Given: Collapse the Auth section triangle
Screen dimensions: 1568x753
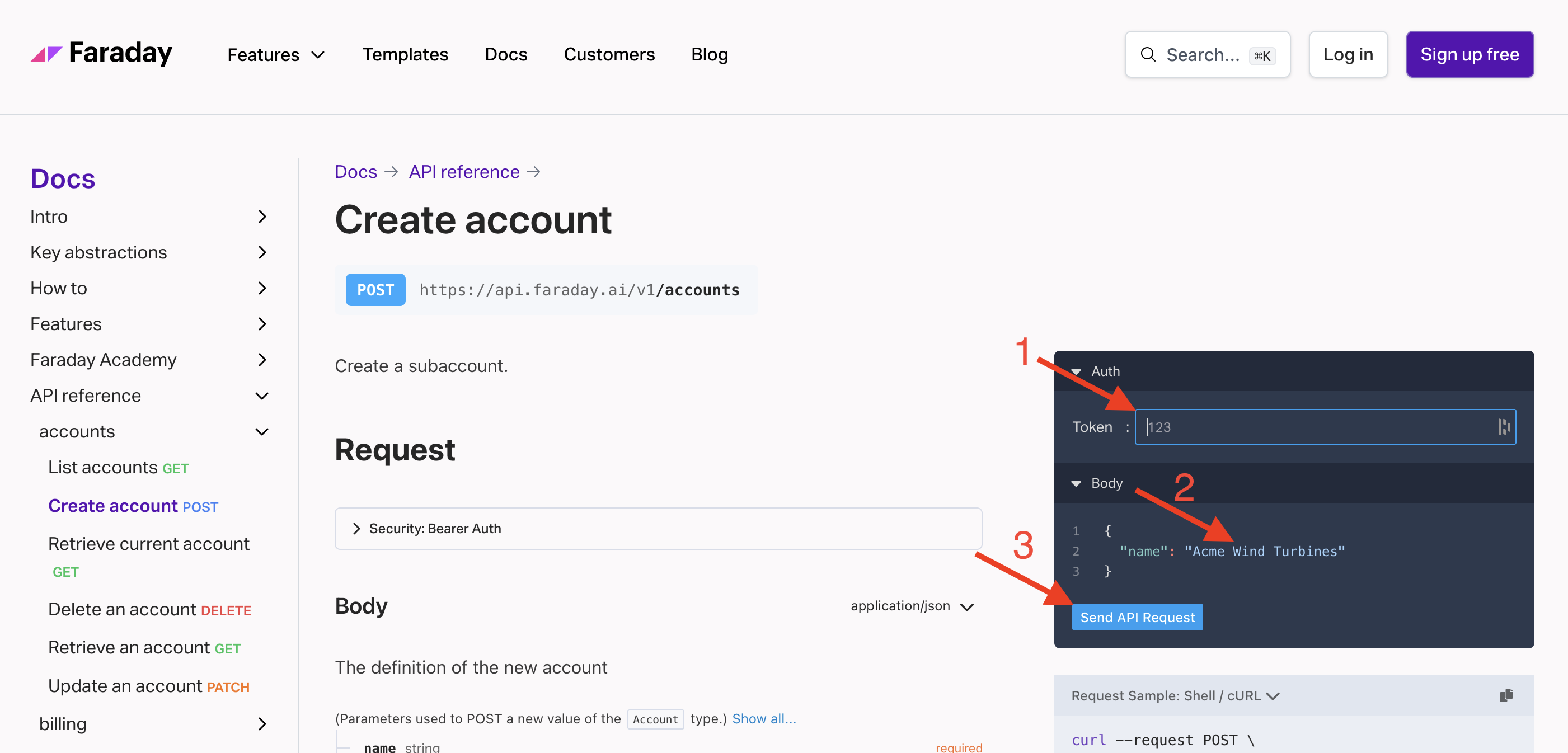Looking at the screenshot, I should (x=1076, y=371).
